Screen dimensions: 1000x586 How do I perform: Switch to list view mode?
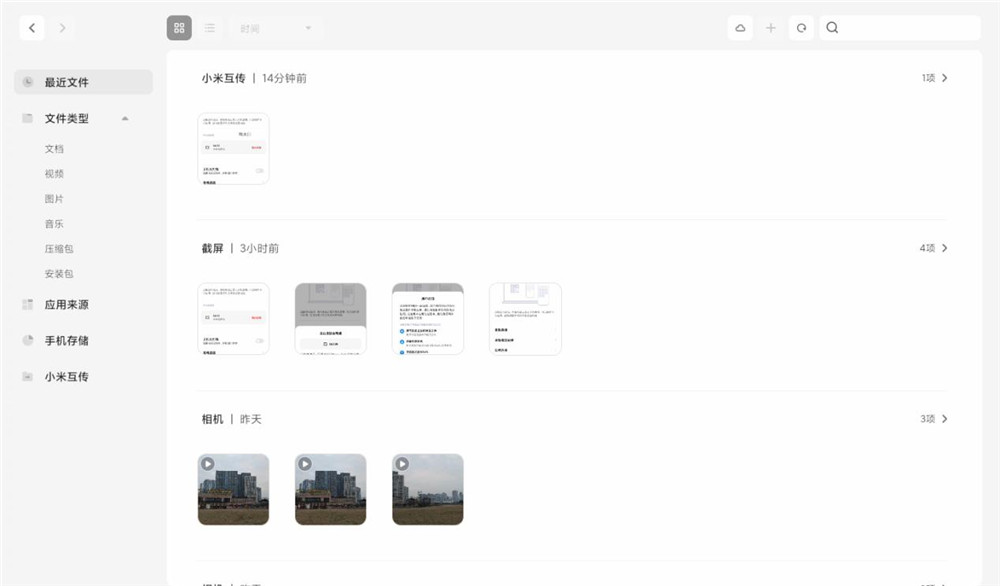210,27
